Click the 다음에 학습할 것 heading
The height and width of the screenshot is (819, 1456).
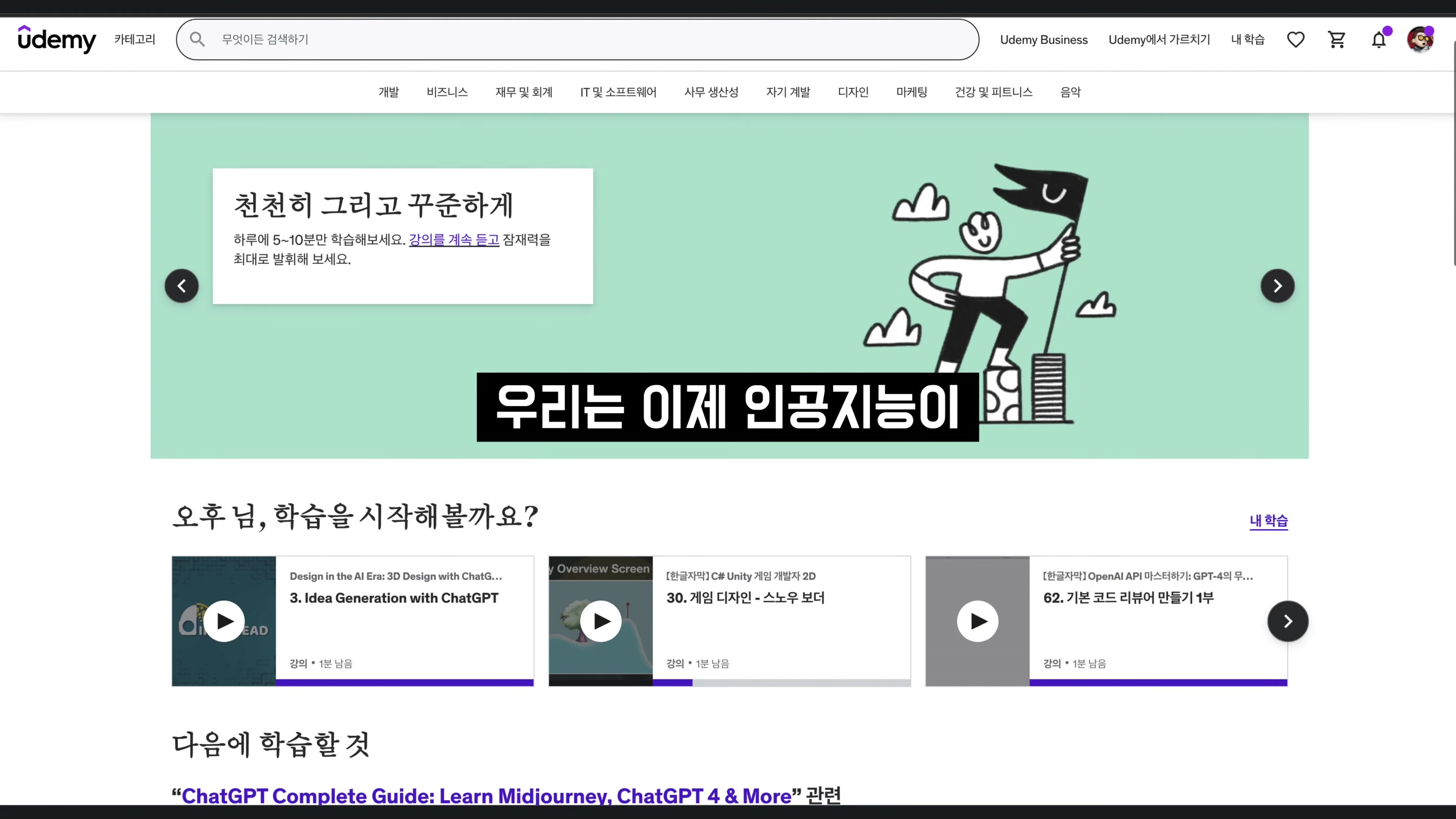(x=271, y=744)
